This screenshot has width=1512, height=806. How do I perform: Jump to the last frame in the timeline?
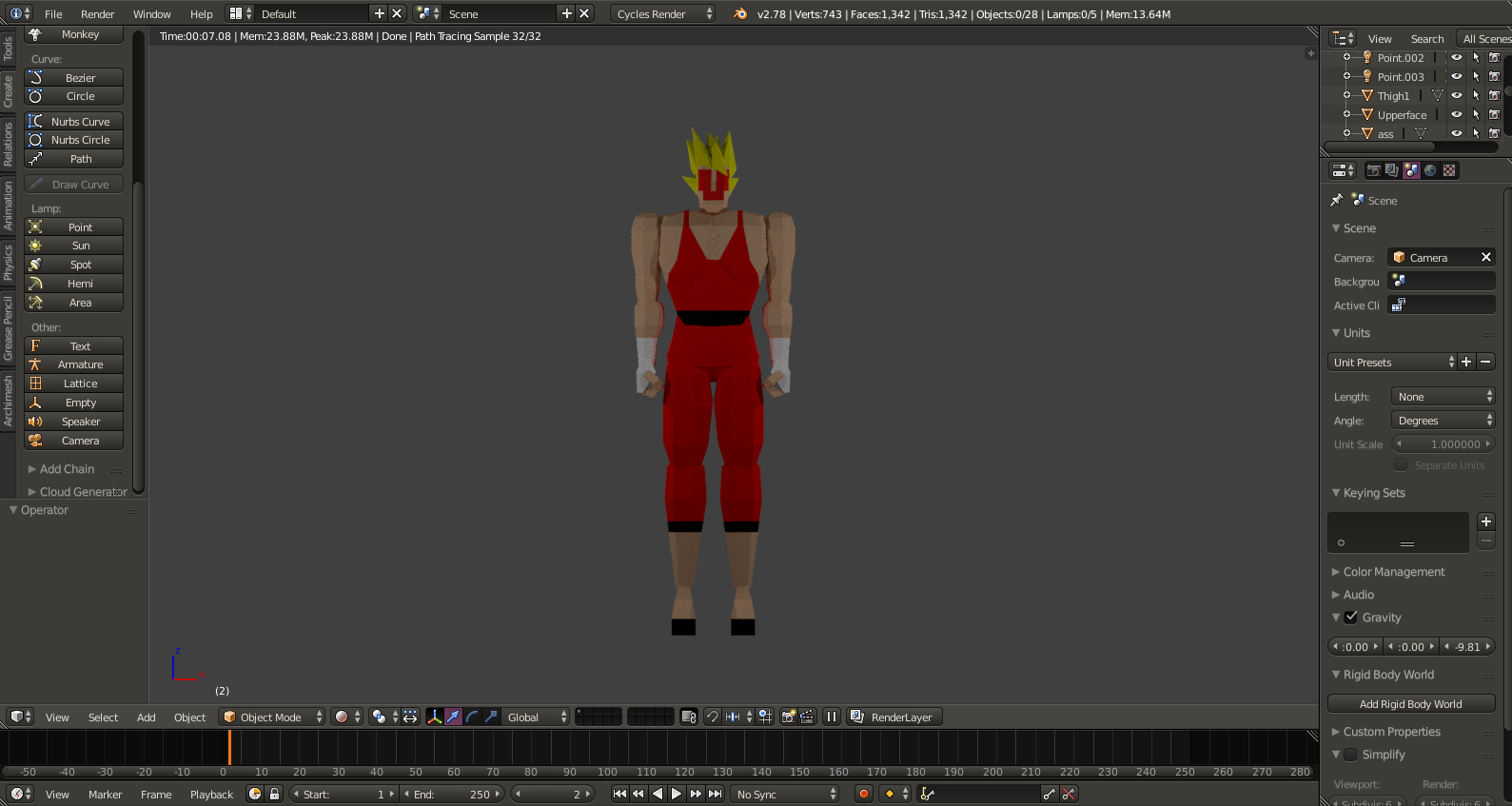716,794
